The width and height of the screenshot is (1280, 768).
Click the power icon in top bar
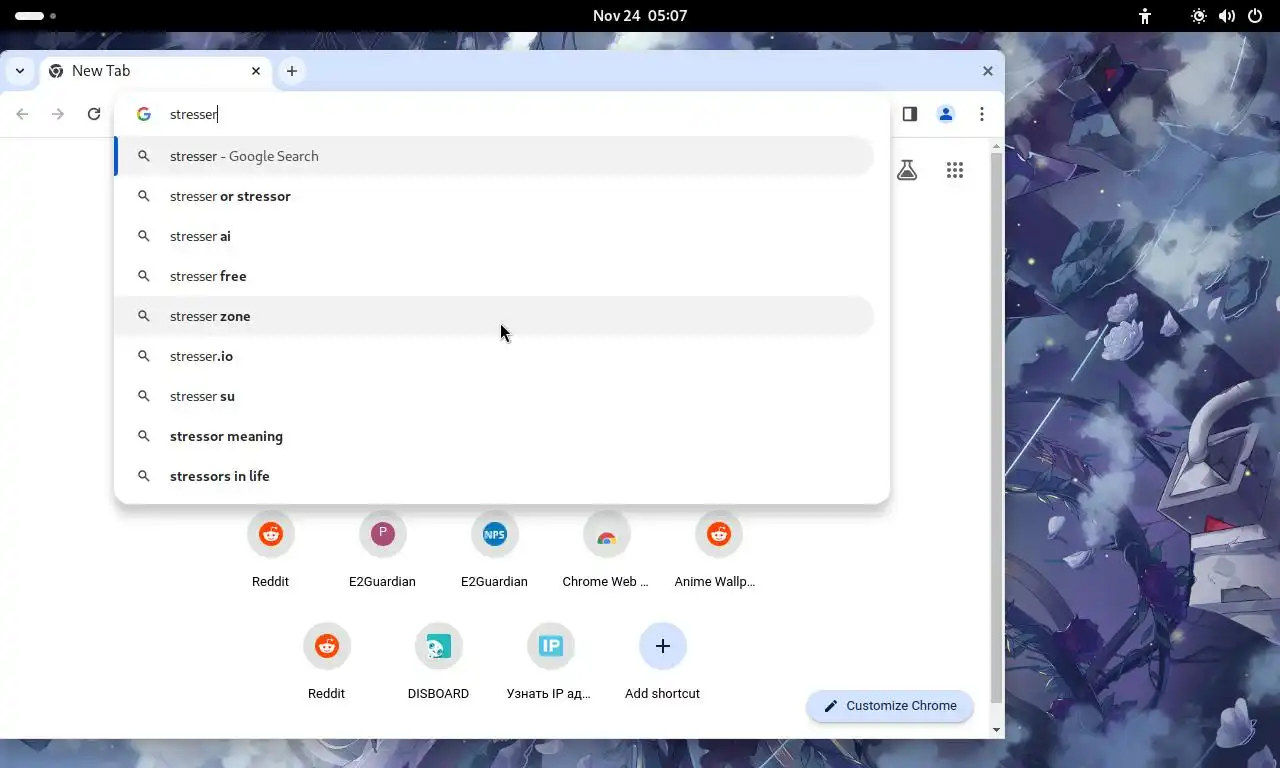1255,16
